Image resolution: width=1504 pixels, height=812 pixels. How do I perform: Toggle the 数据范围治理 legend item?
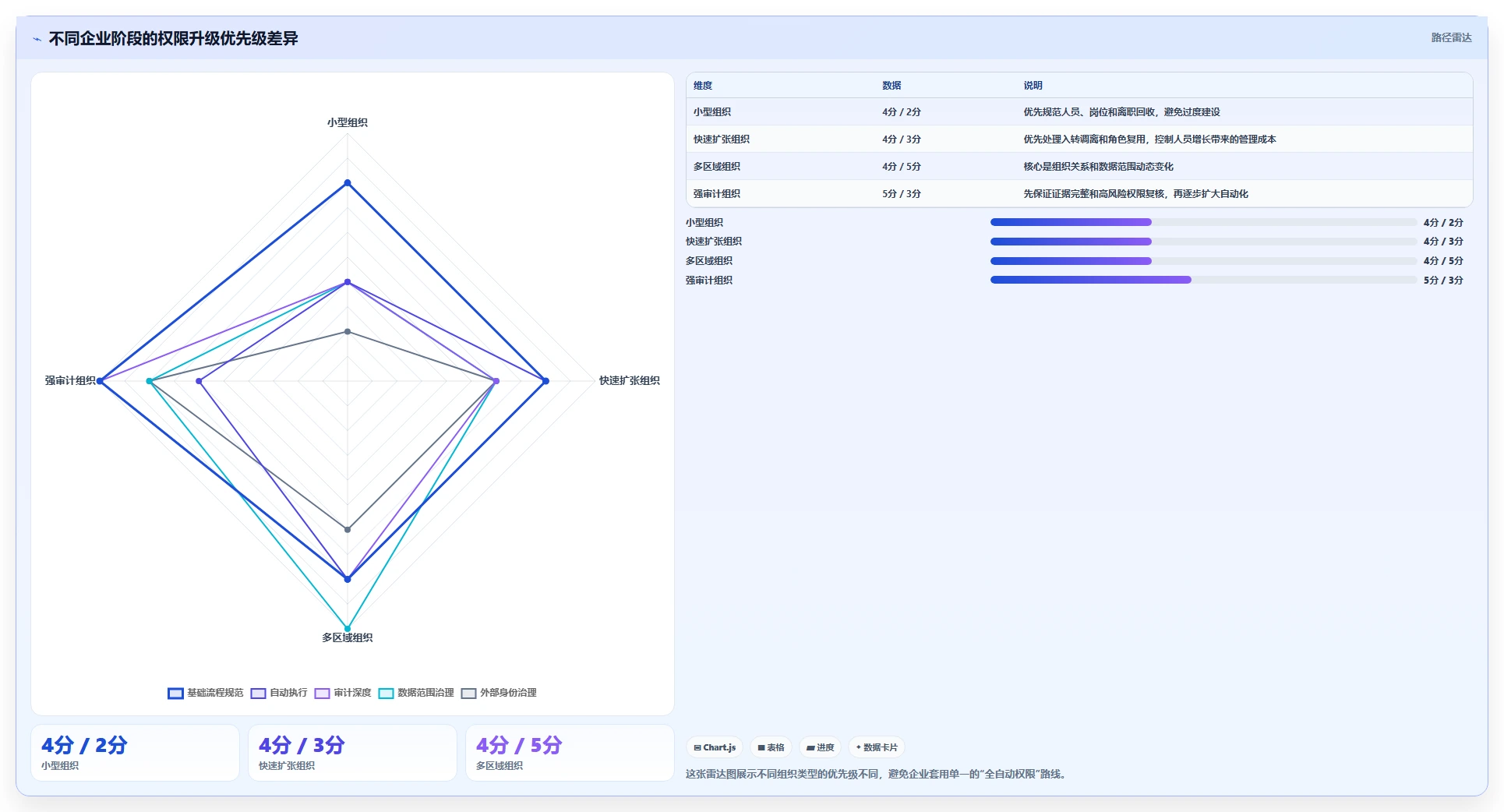point(416,693)
